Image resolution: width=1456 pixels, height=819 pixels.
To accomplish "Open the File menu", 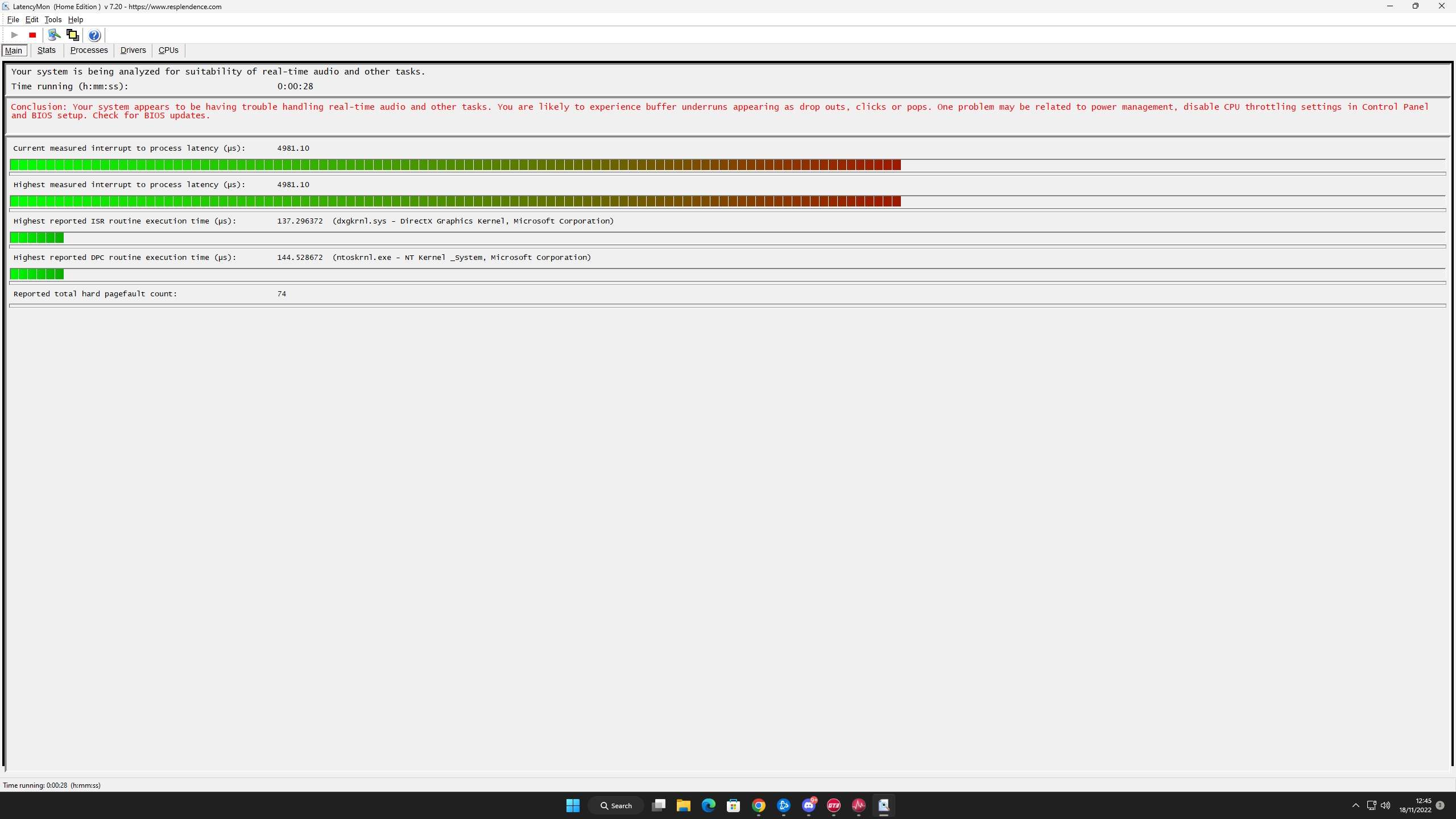I will click(x=13, y=19).
